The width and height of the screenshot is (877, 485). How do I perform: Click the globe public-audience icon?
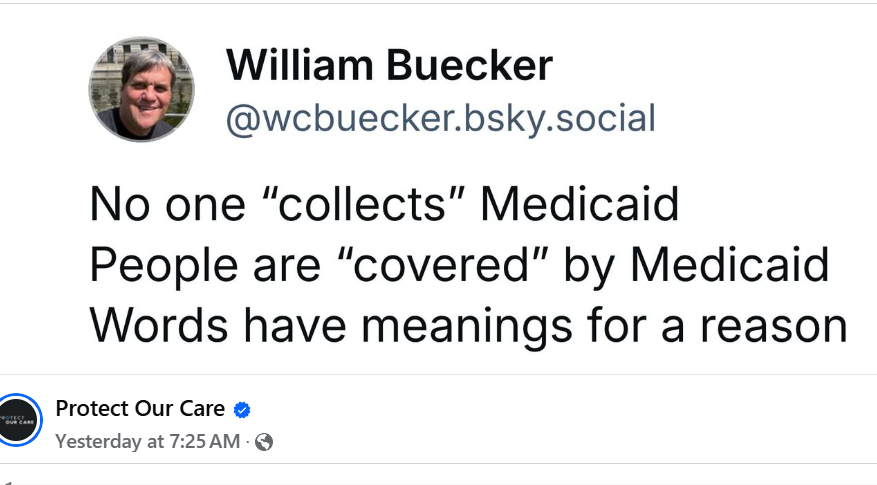(x=264, y=442)
